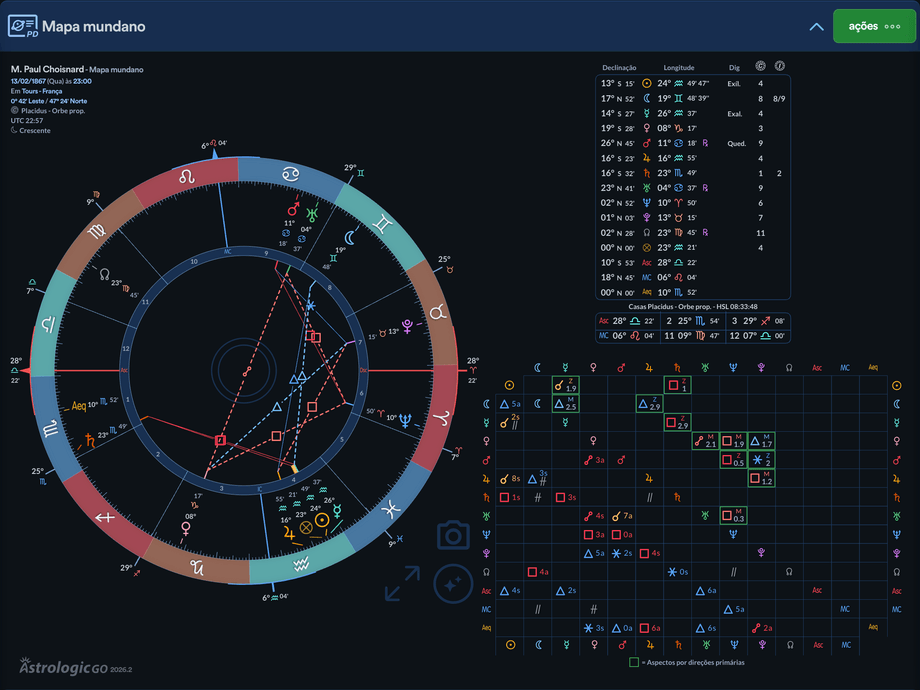Screen dimensions: 920x690
Task: Click the 'Placidus - Orbe prop.' line under the coordinates
Action: [53, 110]
